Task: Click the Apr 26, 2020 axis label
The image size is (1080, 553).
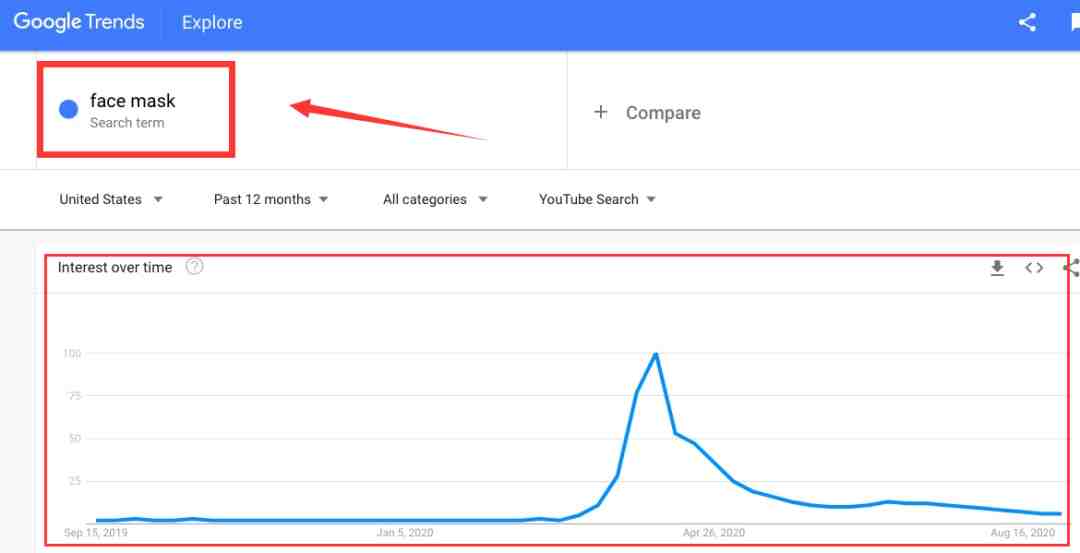Action: (714, 533)
